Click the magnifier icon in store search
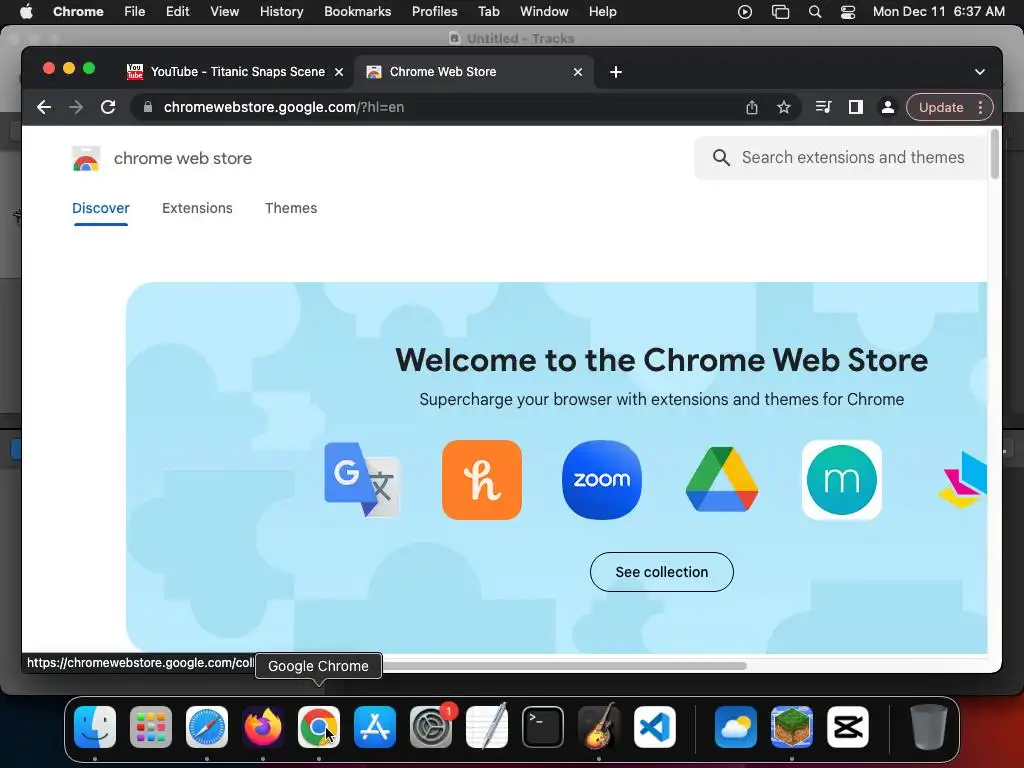1024x768 pixels. 721,157
